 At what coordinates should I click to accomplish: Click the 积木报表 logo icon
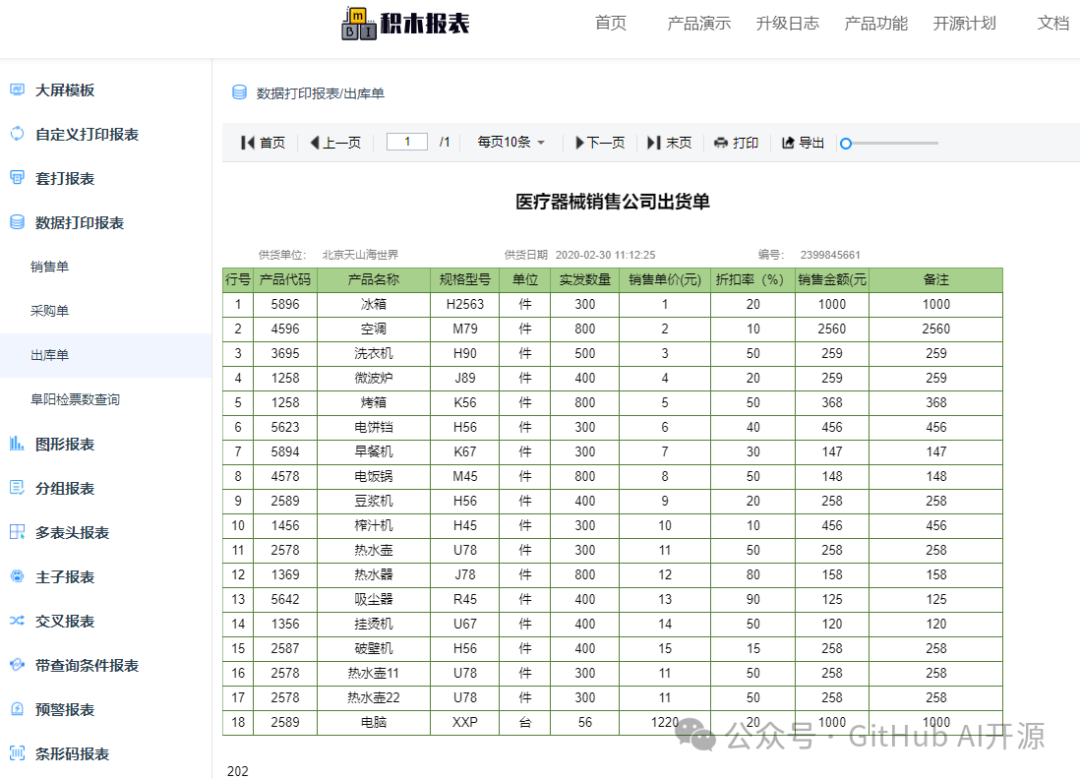coord(359,23)
